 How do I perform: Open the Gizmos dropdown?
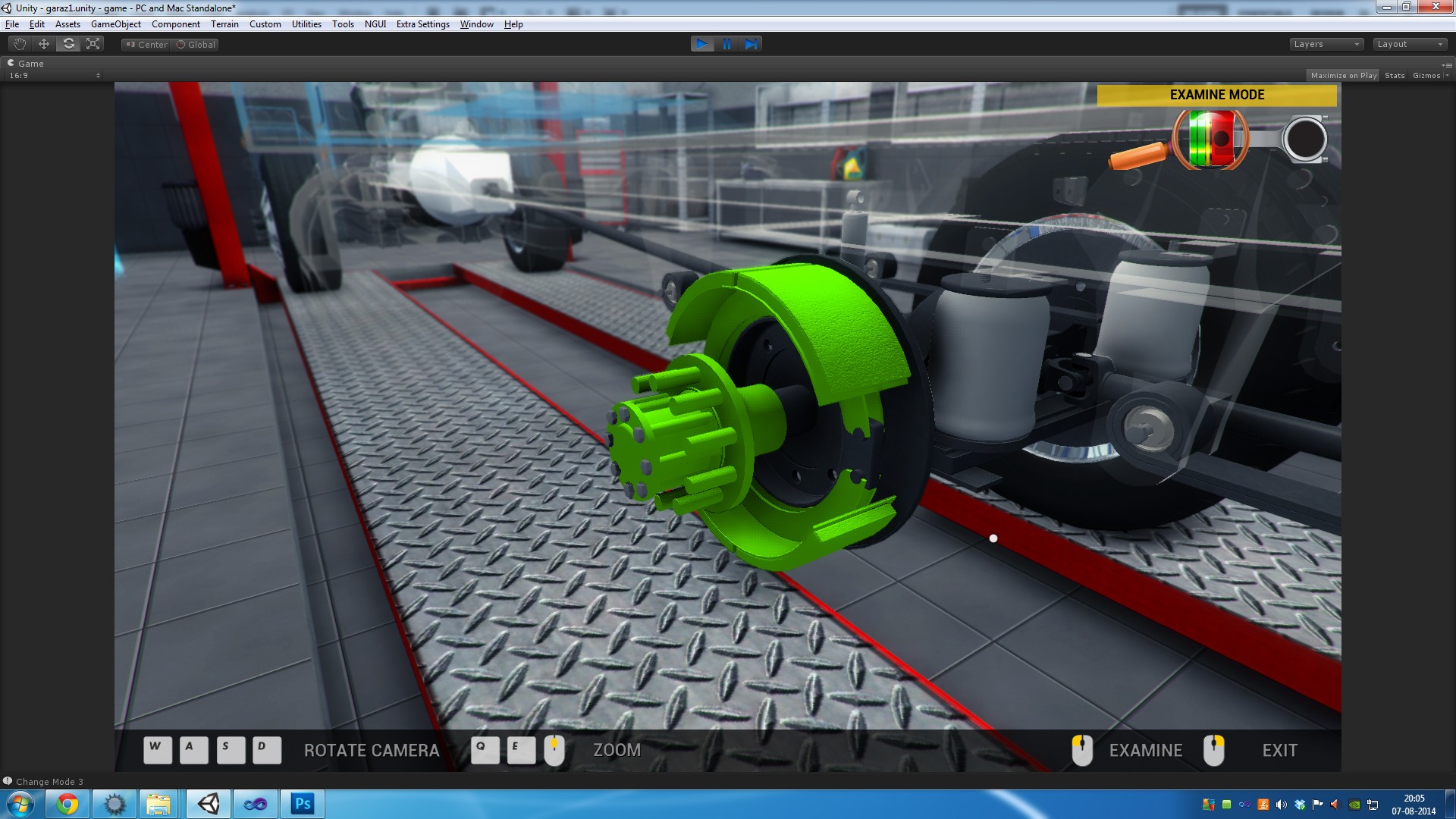(1430, 75)
